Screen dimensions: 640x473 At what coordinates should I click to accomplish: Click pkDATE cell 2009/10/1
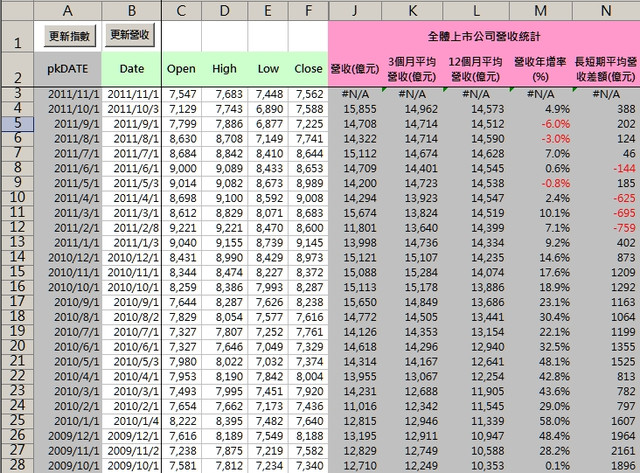[68, 466]
